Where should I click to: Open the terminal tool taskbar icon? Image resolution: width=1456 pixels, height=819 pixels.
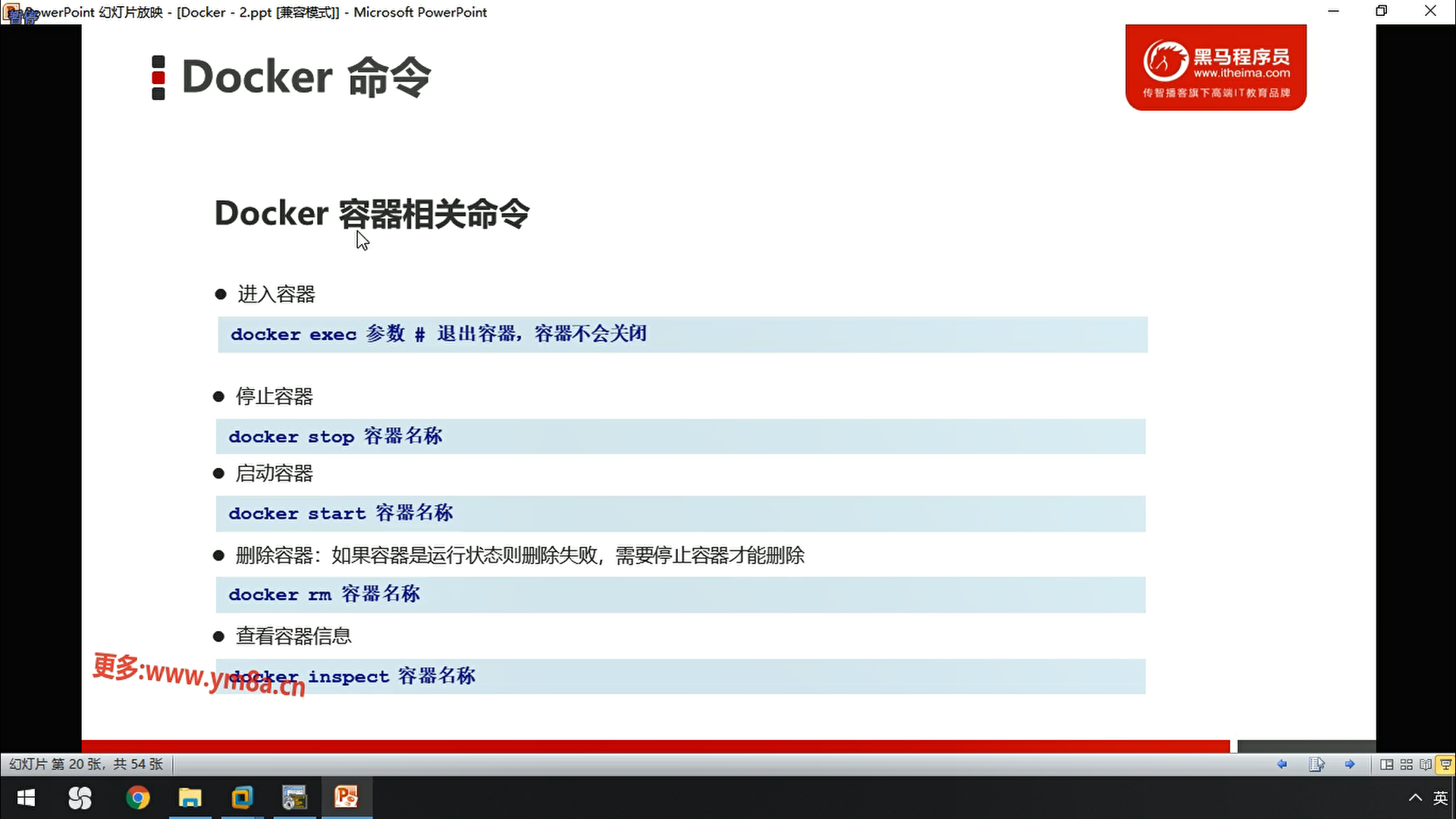tap(294, 798)
